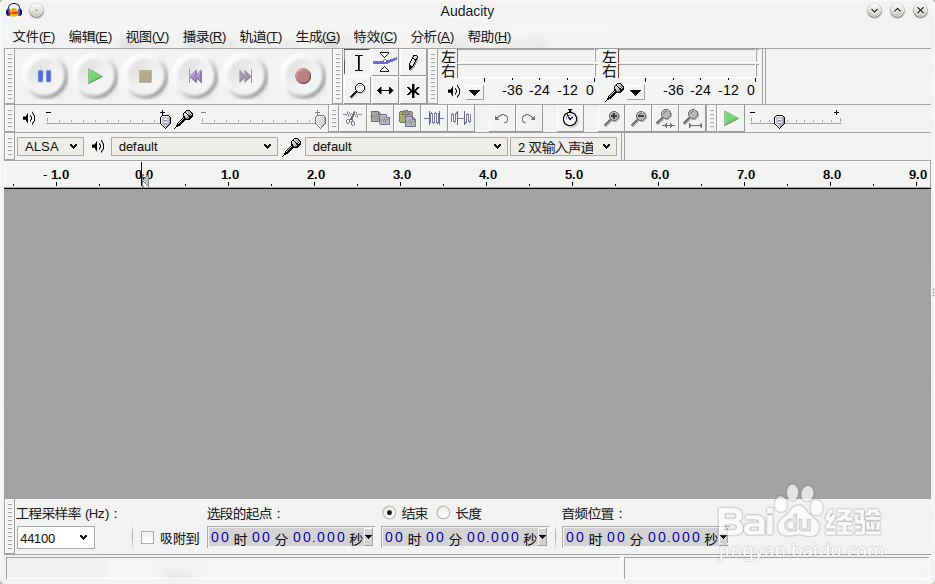
Task: Open the ALSA audio host dropdown
Action: click(49, 147)
